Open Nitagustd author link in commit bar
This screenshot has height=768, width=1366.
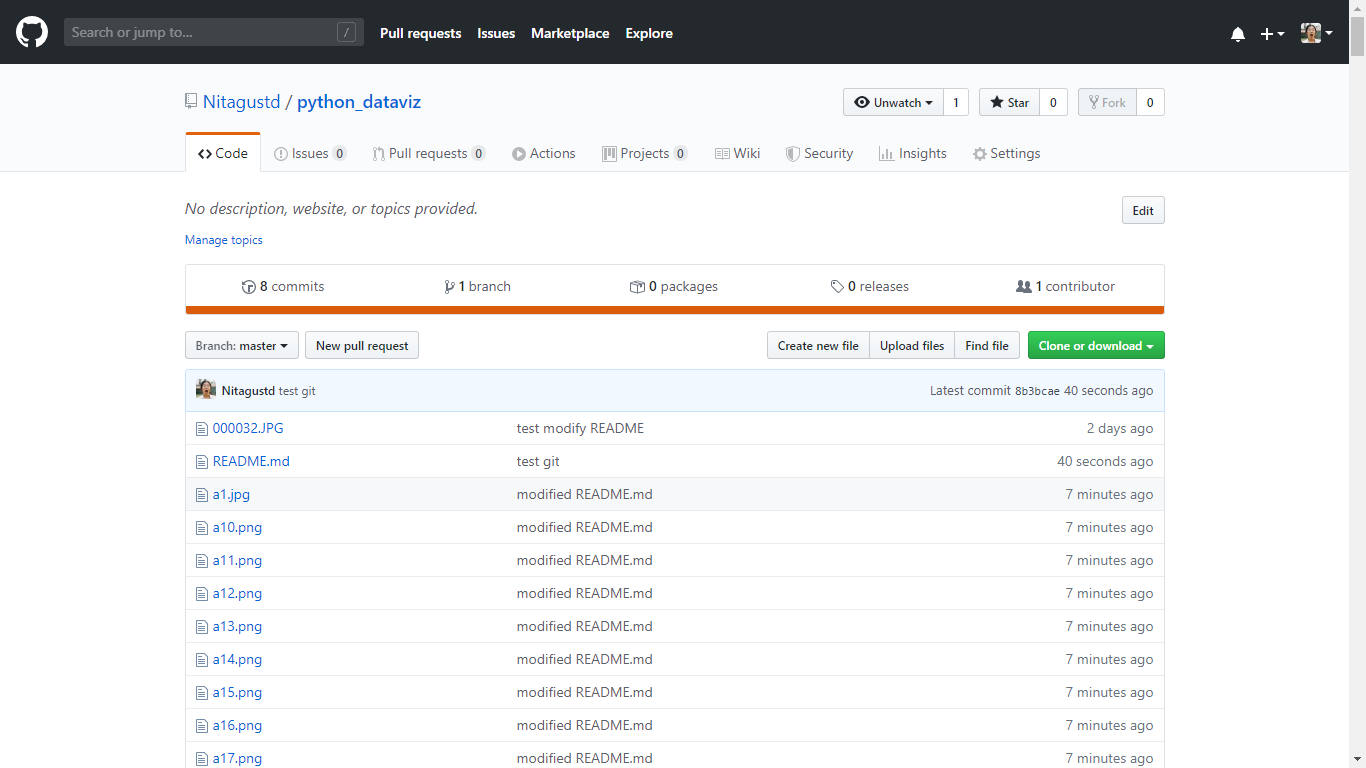click(248, 391)
